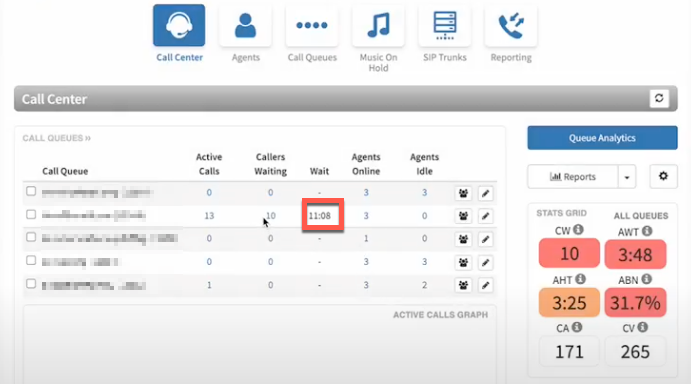
Task: Click active calls value 1 in the last row
Action: (209, 285)
